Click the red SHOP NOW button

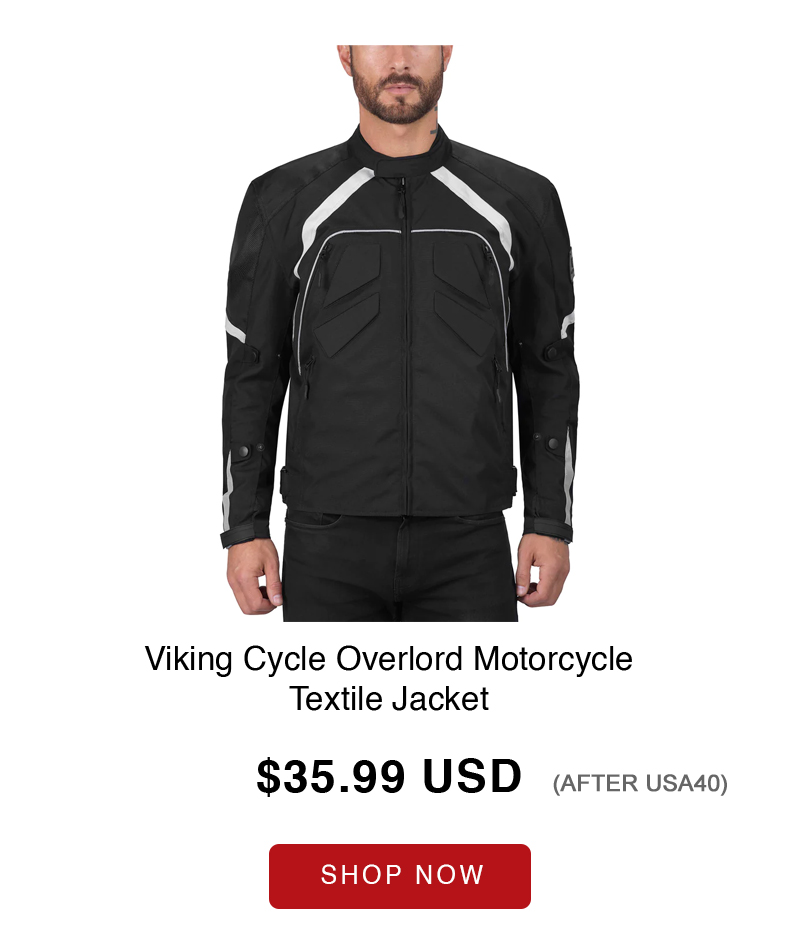tap(400, 875)
